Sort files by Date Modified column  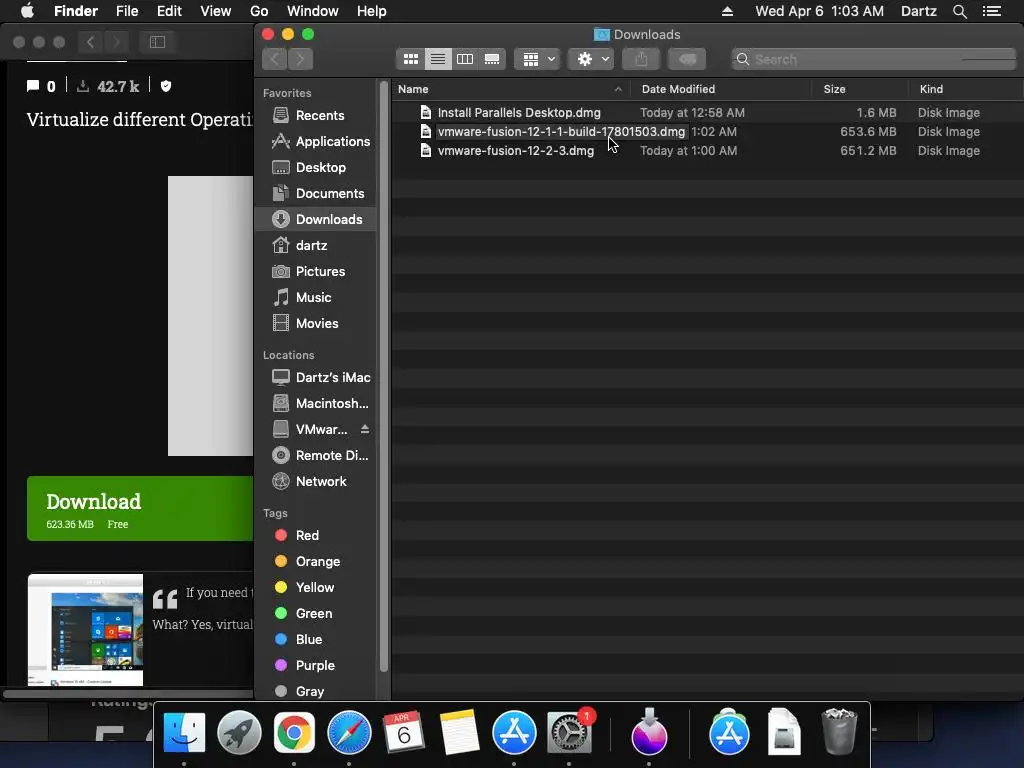coord(721,89)
